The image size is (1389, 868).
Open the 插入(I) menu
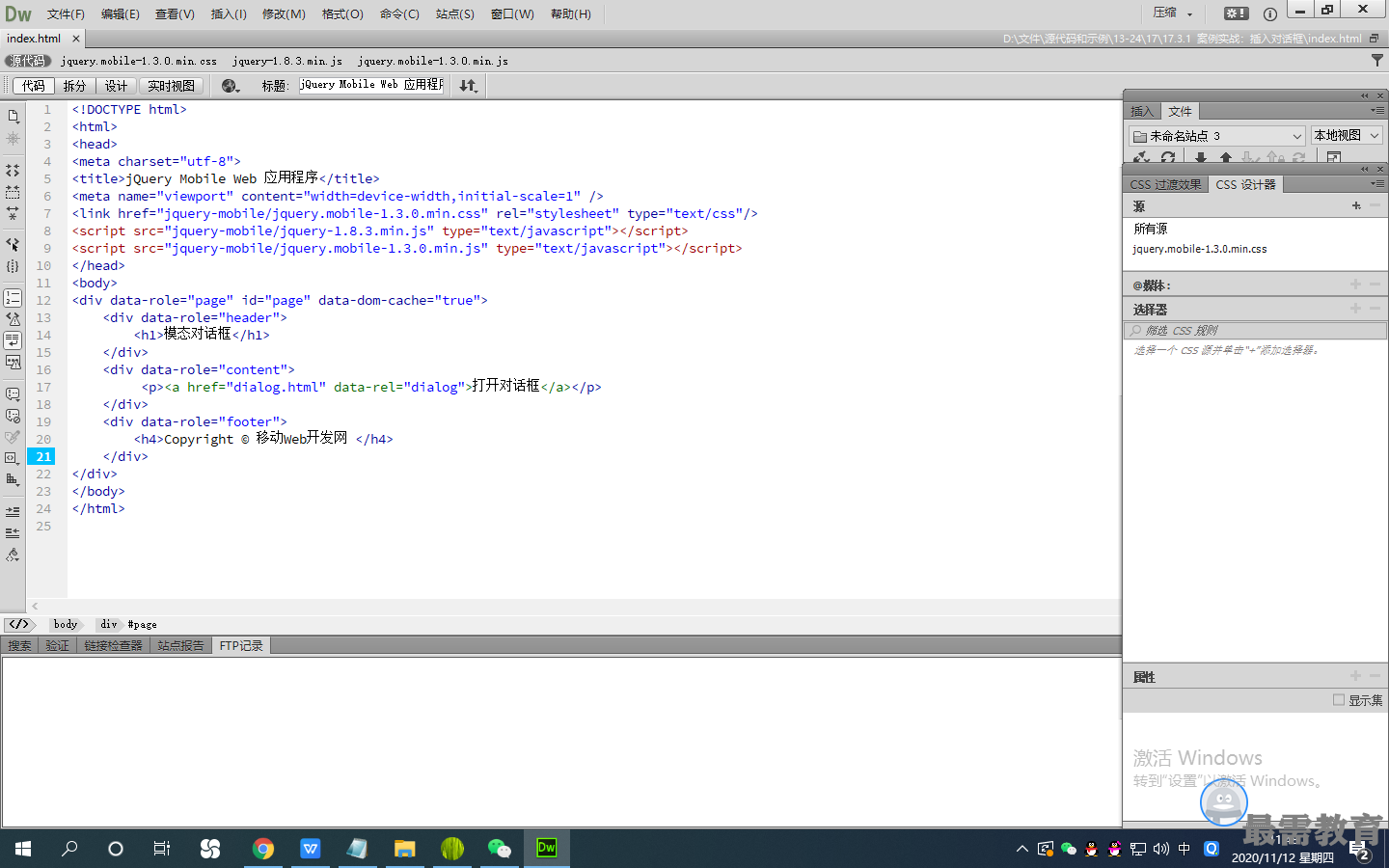click(x=229, y=14)
